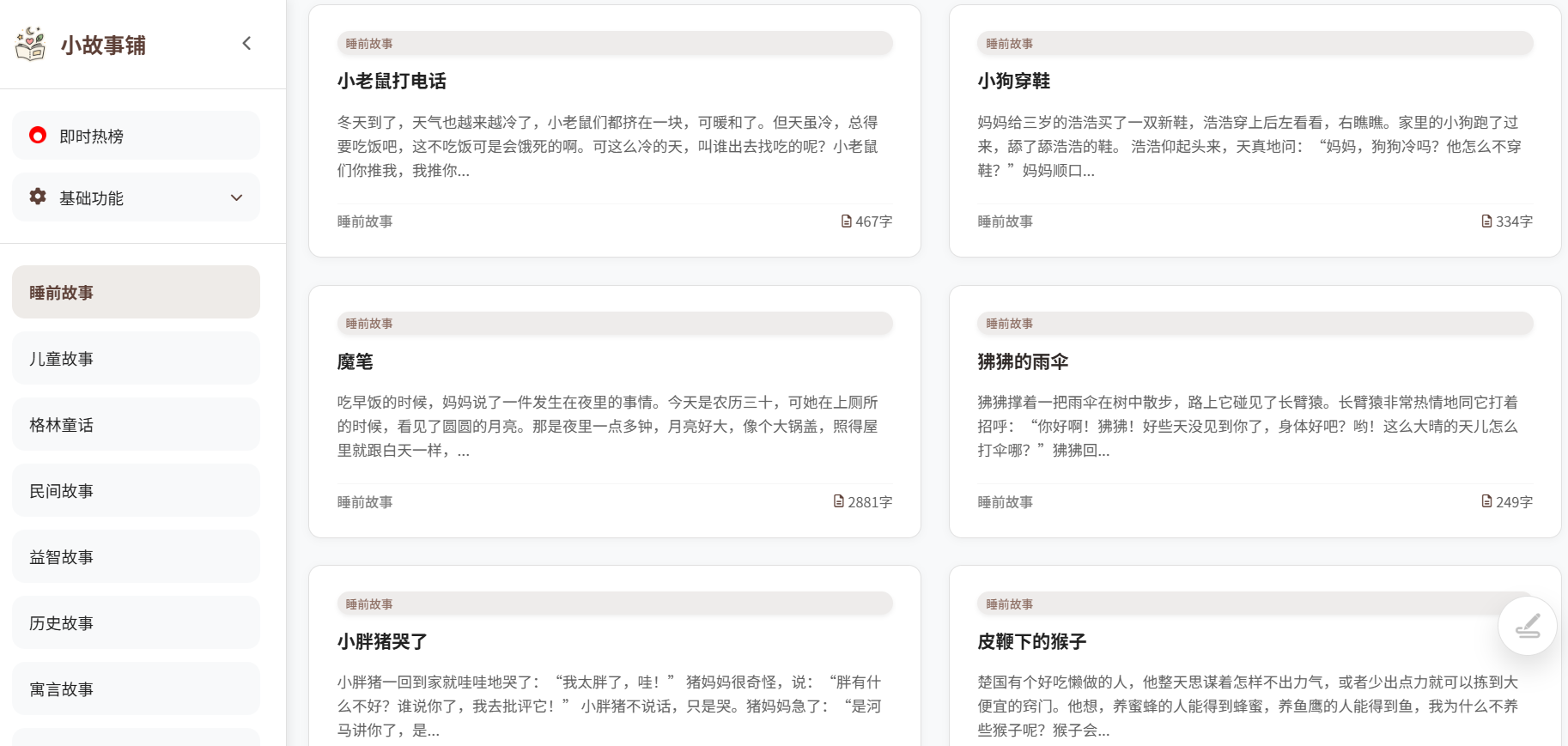1568x746 pixels.
Task: Open the 即时热榜 menu item
Action: tap(136, 136)
